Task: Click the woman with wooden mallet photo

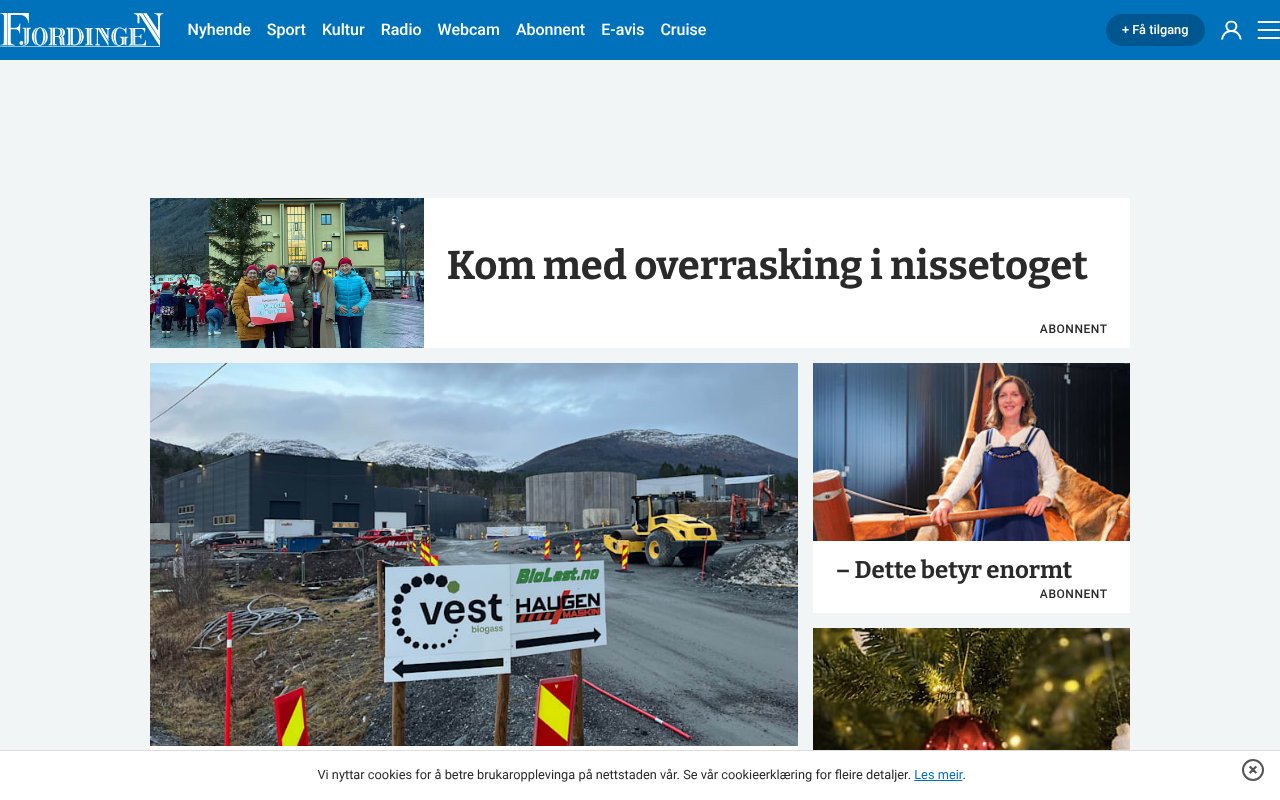Action: [971, 451]
